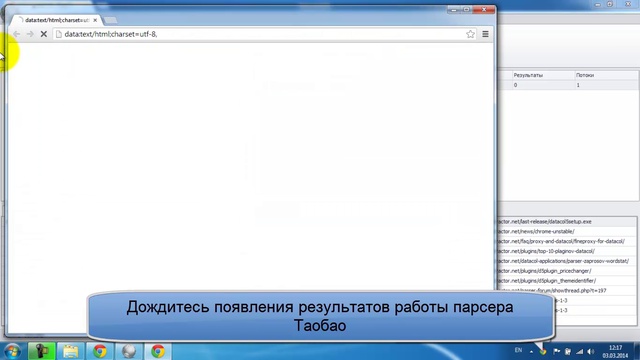The image size is (640, 360).
Task: Open Action Center flag icon in tray
Action: 556,351
